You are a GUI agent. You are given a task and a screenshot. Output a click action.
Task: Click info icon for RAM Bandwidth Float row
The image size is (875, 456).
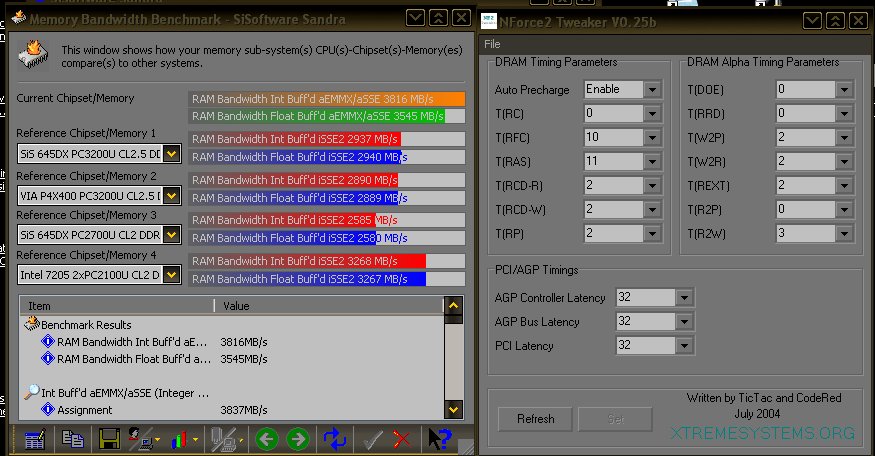pos(48,358)
